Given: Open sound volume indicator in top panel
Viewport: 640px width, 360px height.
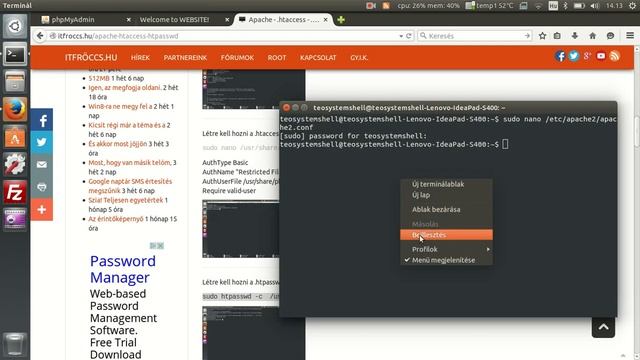Looking at the screenshot, I should coord(595,6).
